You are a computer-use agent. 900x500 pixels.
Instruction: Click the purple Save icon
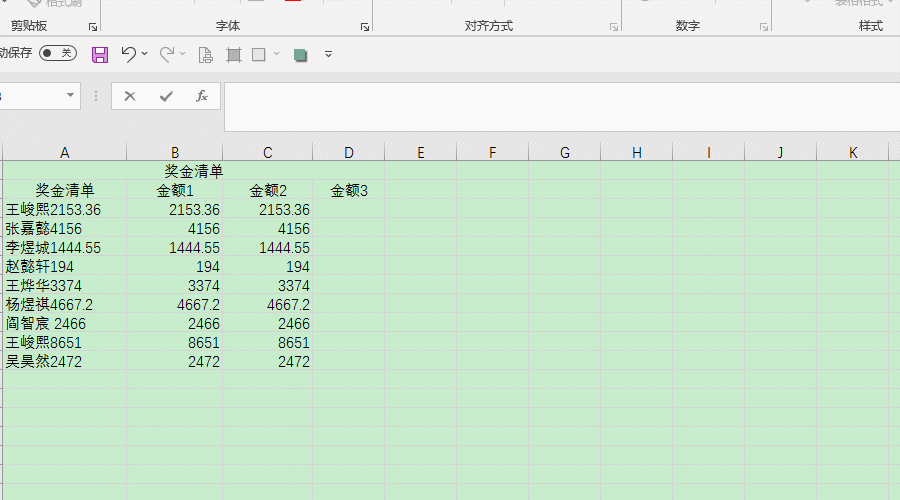click(x=100, y=55)
